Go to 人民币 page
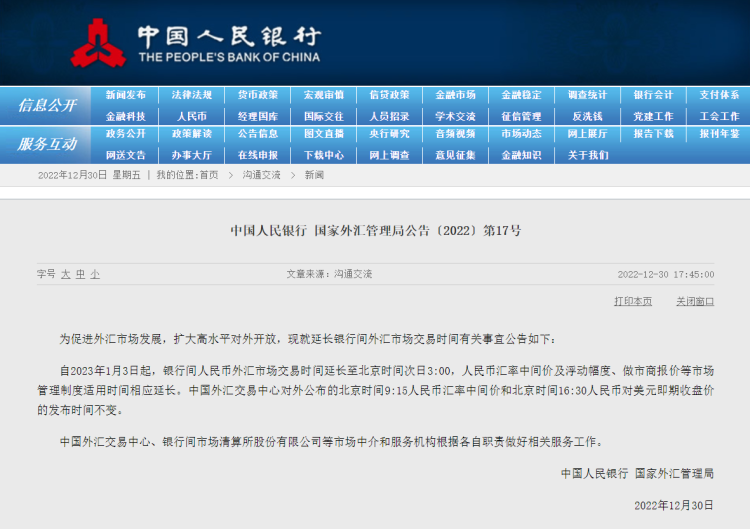The image size is (750, 529). (x=191, y=116)
